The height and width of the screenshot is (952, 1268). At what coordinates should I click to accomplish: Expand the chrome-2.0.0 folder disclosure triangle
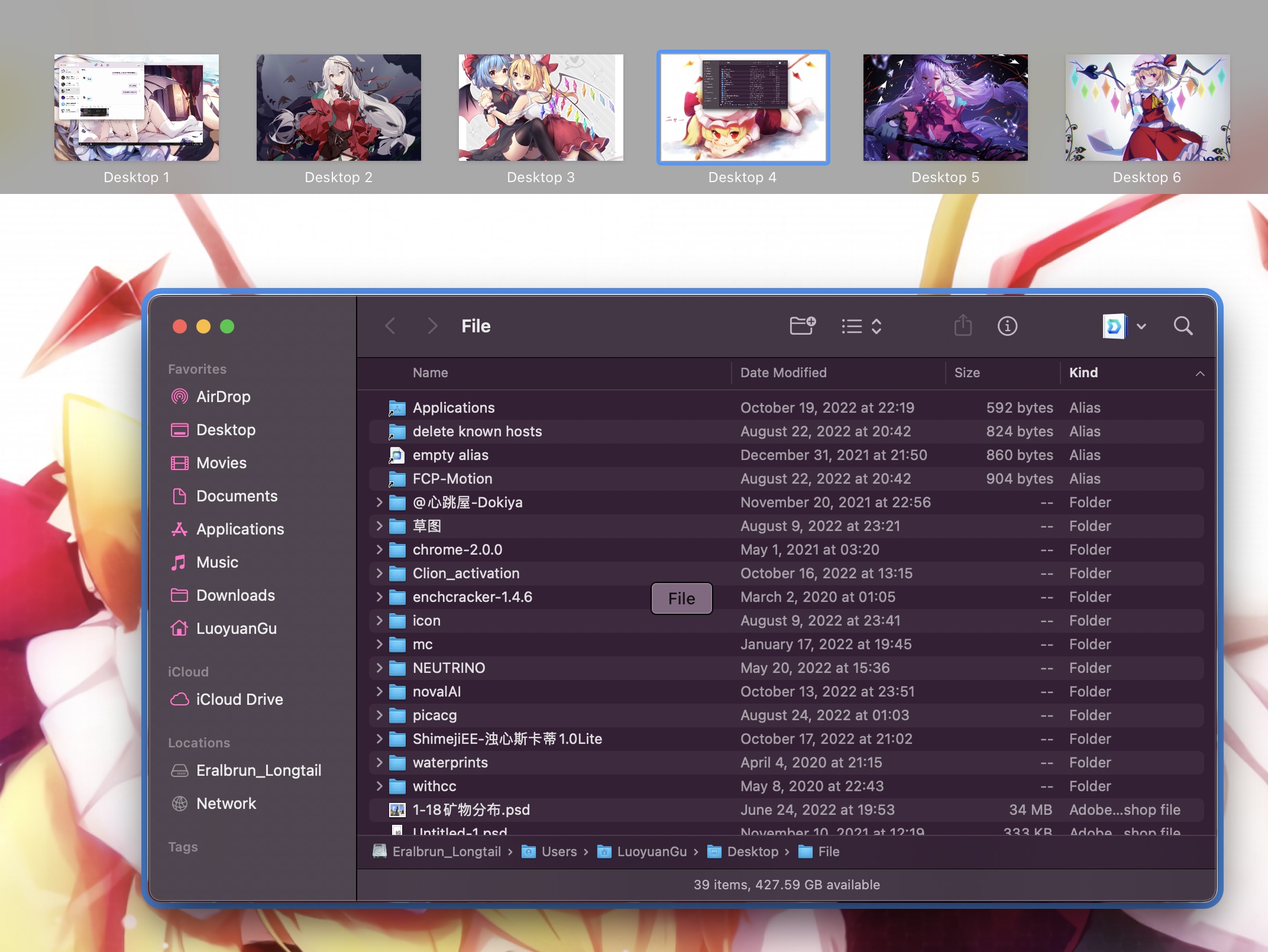pyautogui.click(x=380, y=549)
